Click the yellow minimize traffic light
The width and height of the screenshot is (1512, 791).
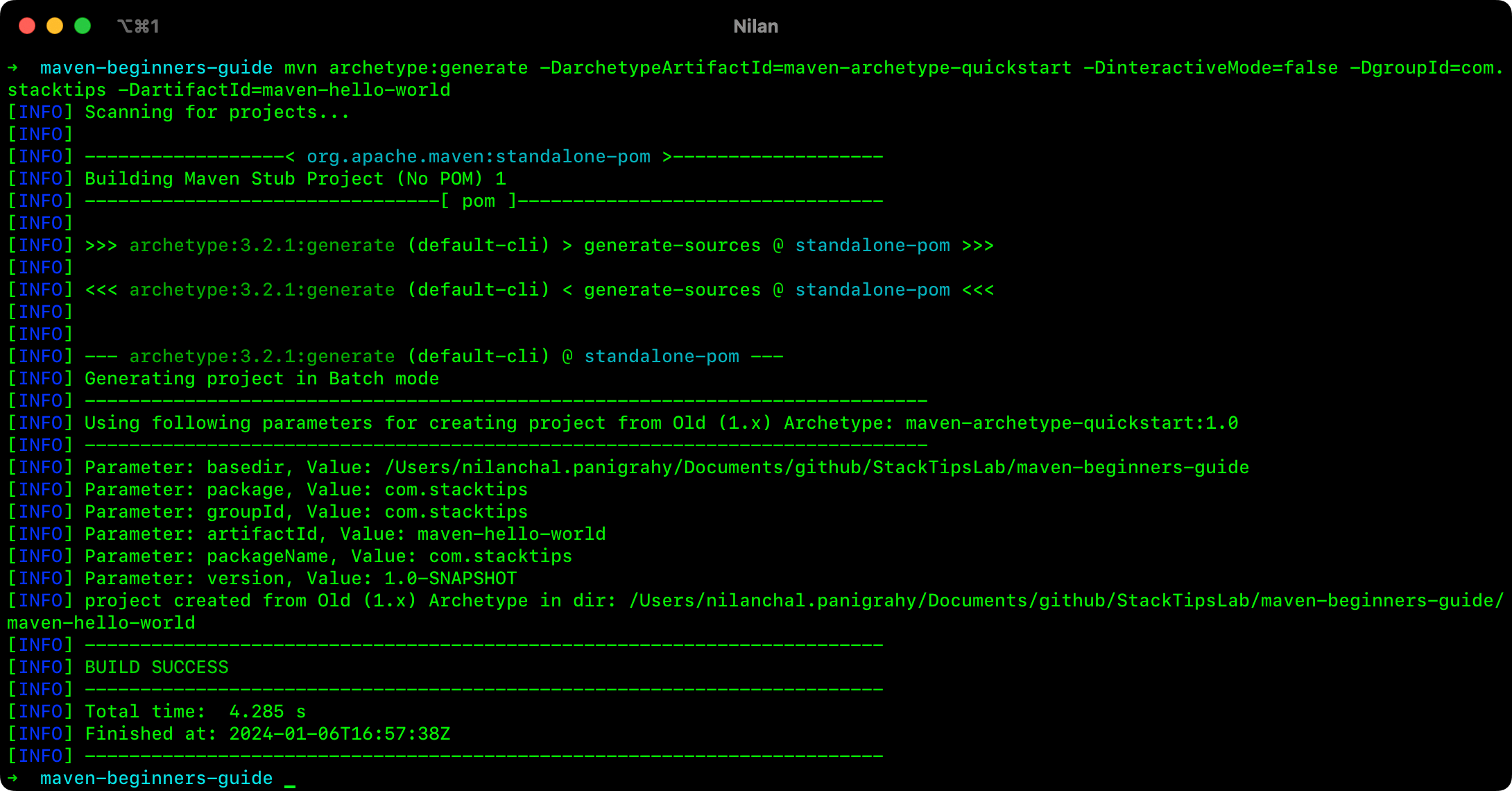55,26
